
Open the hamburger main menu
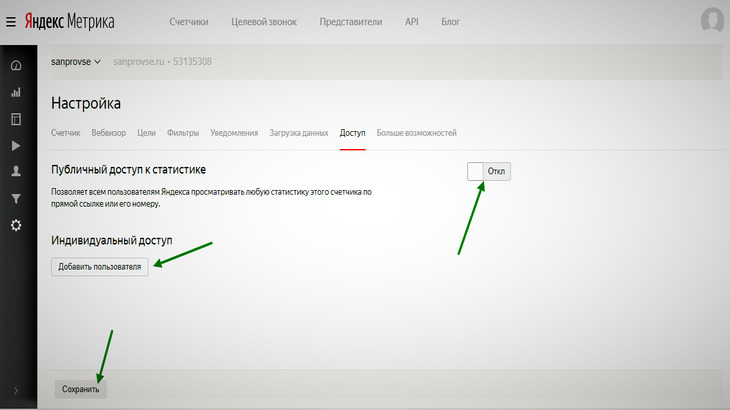click(x=11, y=22)
